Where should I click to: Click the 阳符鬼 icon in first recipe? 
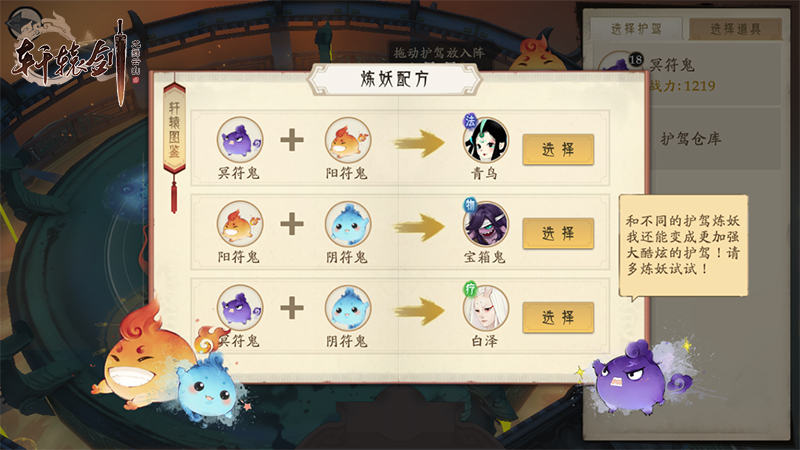(348, 140)
